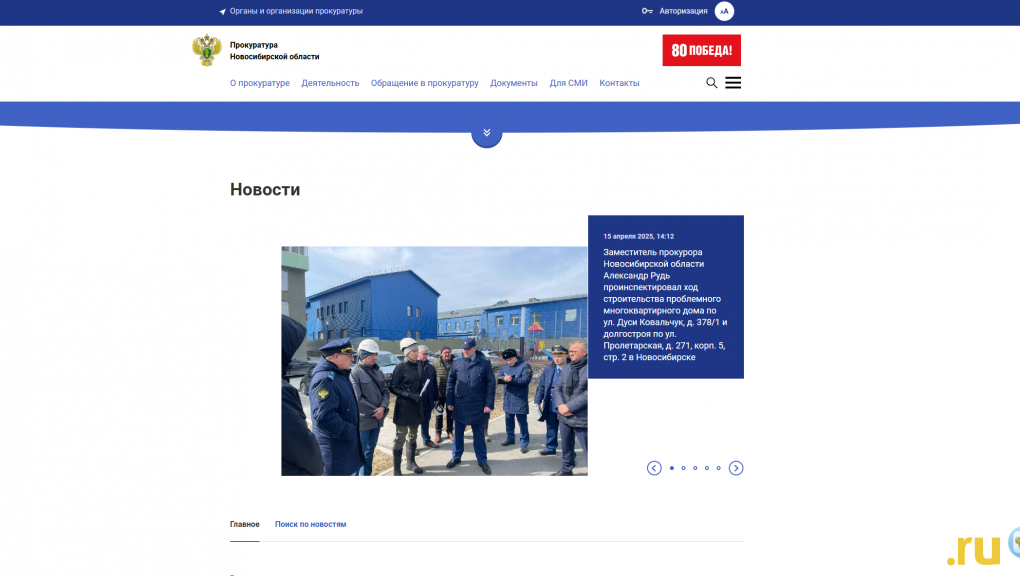The height and width of the screenshot is (576, 1020).
Task: Open the Деятельность menu
Action: pyautogui.click(x=330, y=83)
